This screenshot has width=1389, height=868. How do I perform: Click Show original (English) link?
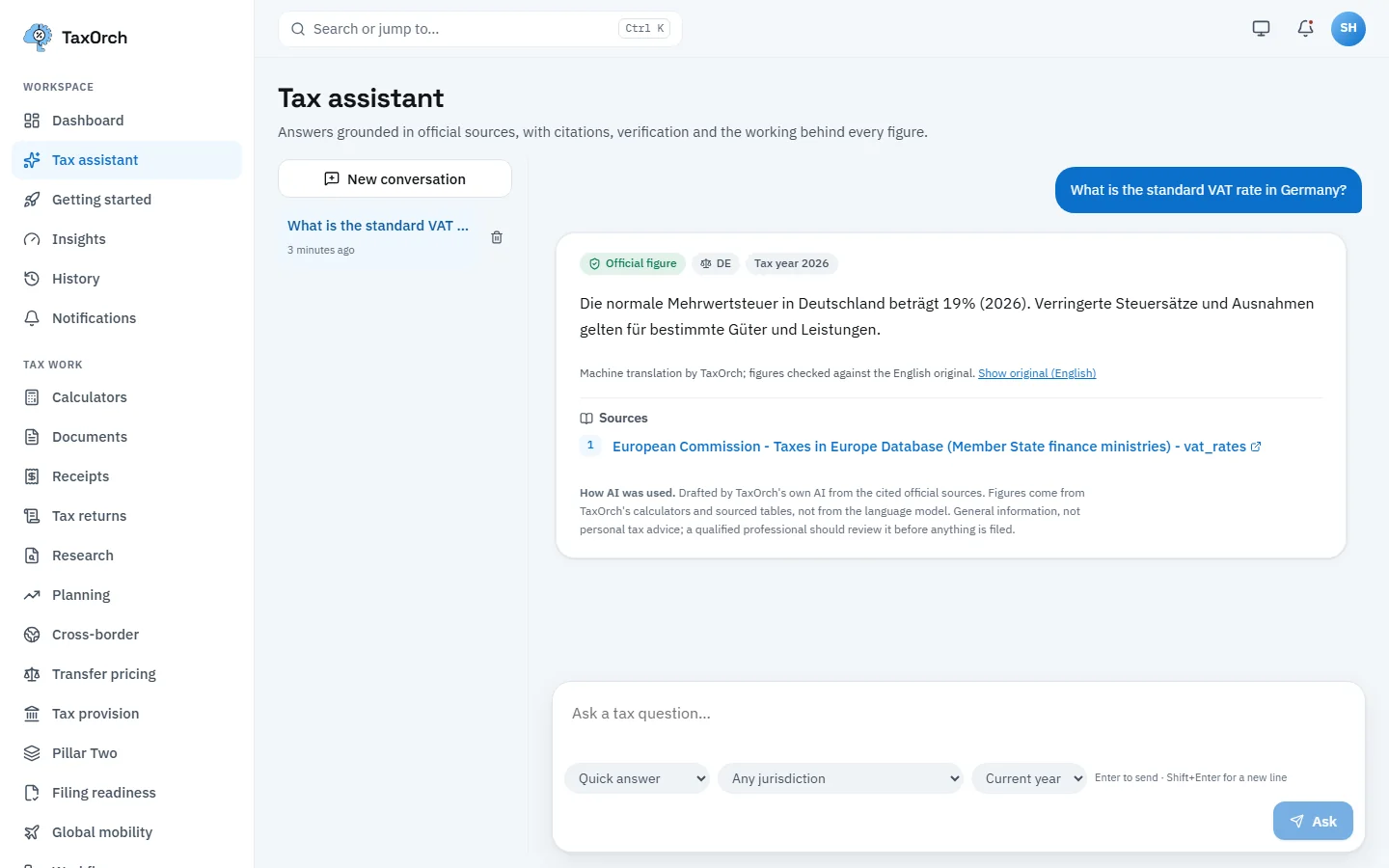pyautogui.click(x=1037, y=373)
